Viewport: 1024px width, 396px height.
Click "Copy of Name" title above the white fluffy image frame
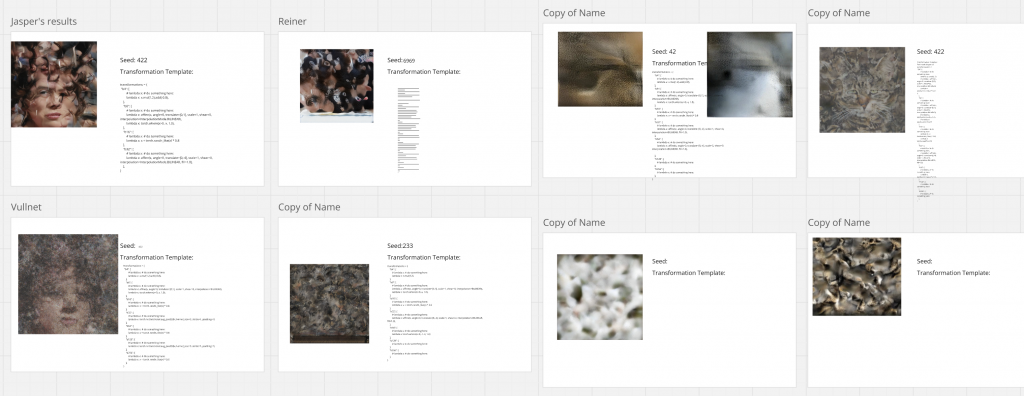click(x=574, y=222)
